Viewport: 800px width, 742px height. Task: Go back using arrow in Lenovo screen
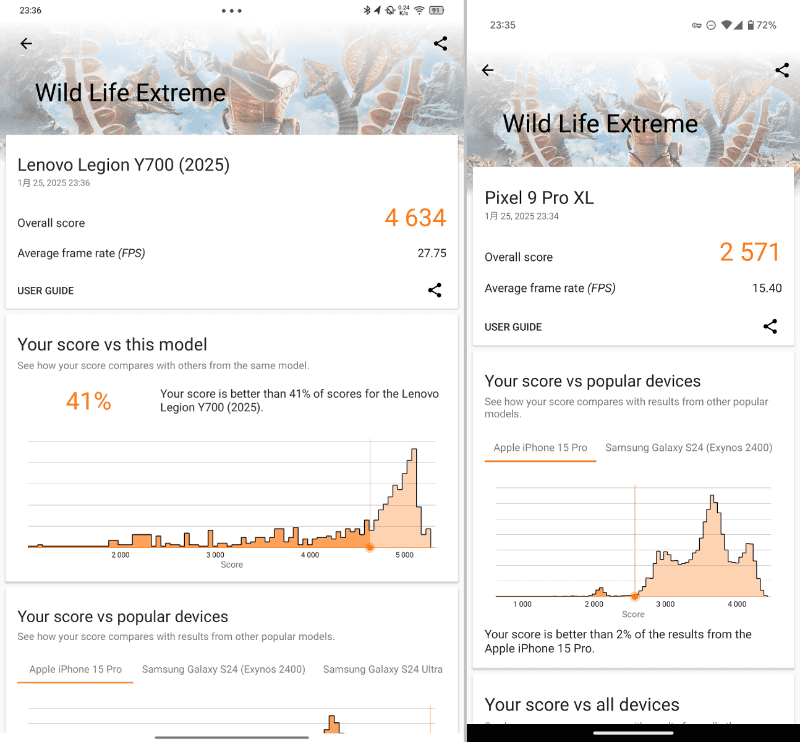pyautogui.click(x=26, y=44)
